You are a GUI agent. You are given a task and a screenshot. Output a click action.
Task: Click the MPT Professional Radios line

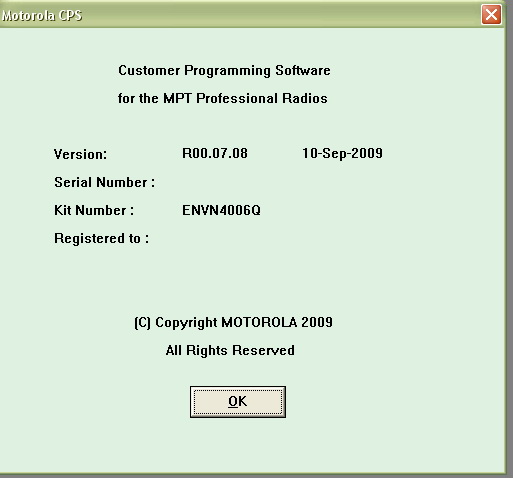[x=223, y=98]
